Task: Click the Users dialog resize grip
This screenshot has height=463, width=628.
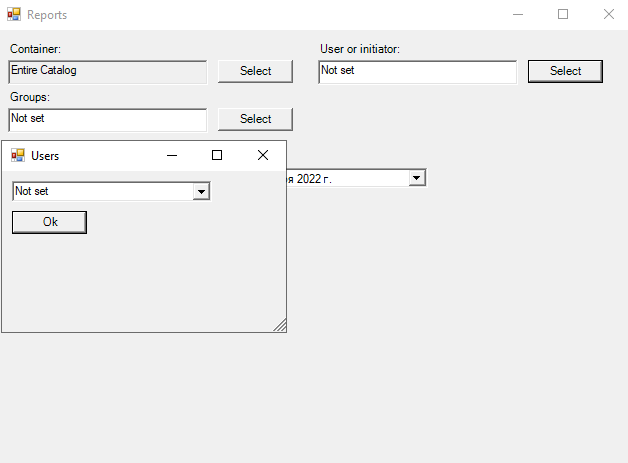Action: [x=280, y=325]
